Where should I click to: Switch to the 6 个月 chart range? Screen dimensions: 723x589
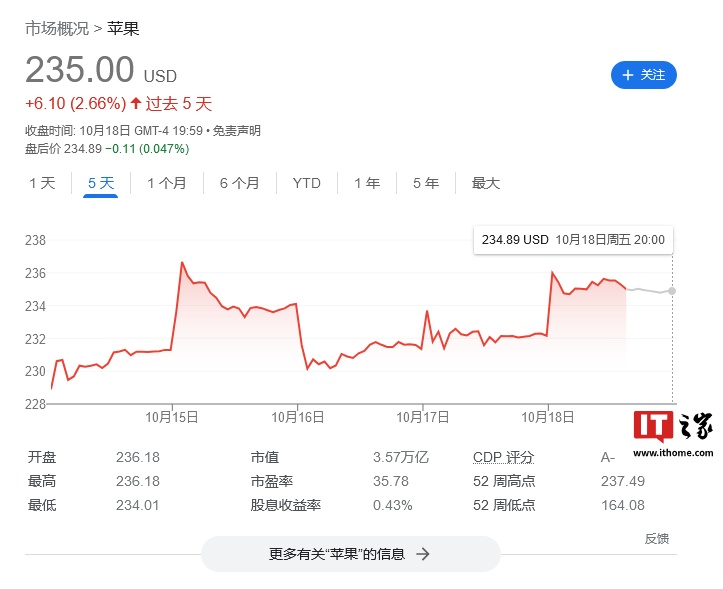239,183
